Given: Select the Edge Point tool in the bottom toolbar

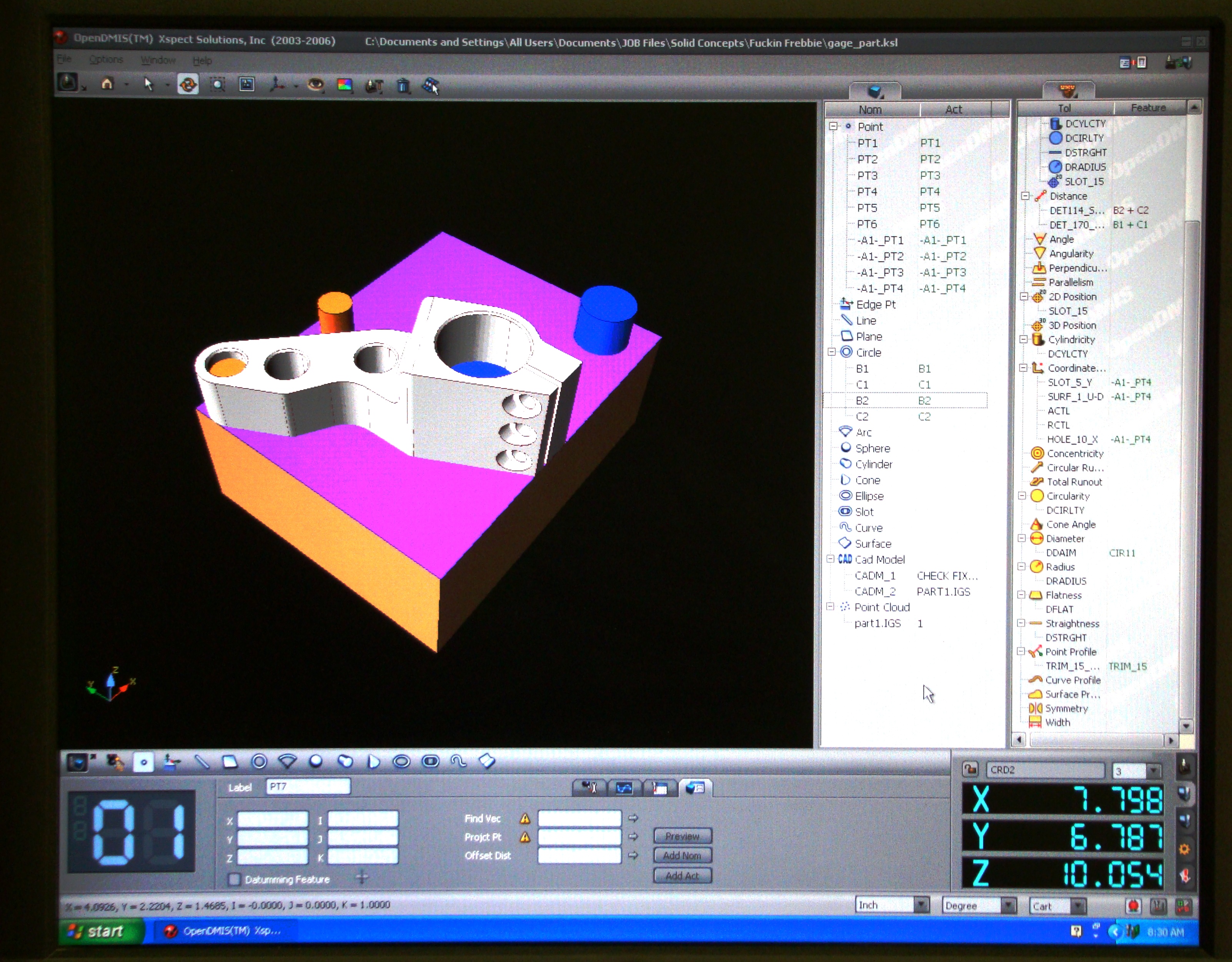Looking at the screenshot, I should [x=171, y=762].
